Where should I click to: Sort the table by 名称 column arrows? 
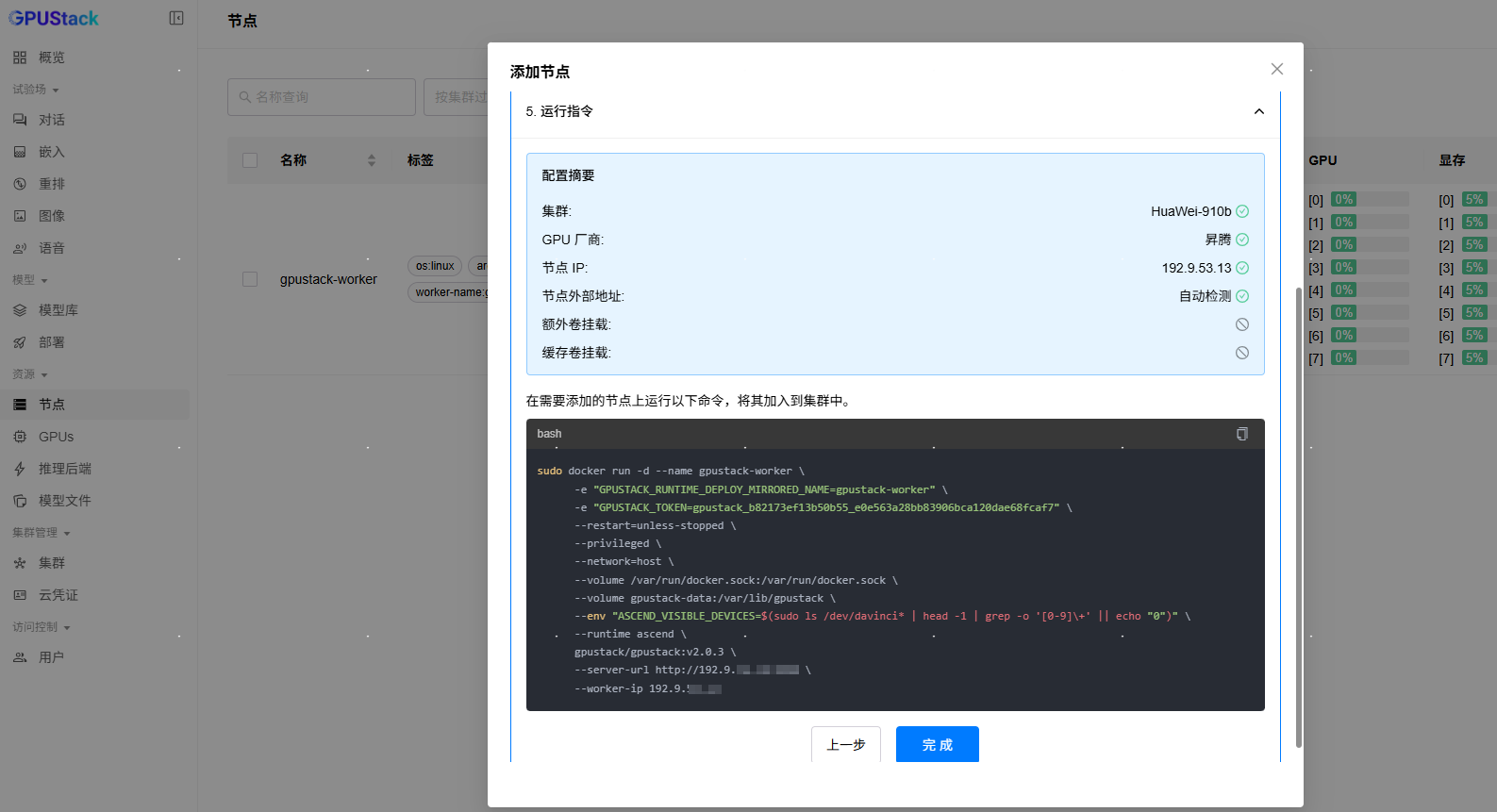pos(372,160)
